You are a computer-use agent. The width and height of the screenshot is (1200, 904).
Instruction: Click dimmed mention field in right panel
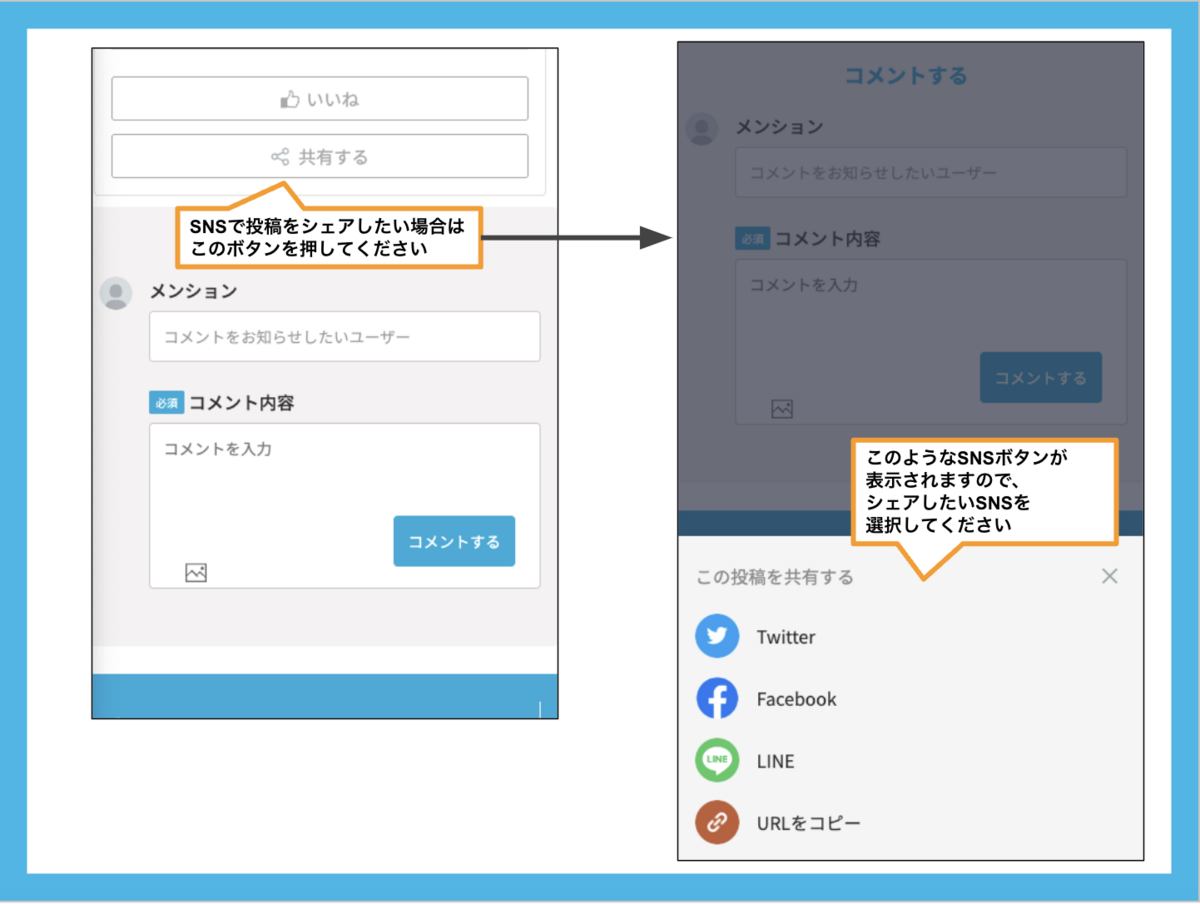tap(930, 173)
